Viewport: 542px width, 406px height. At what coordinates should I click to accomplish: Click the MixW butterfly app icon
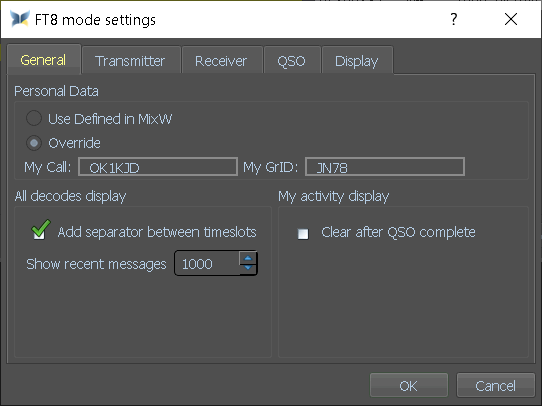pyautogui.click(x=20, y=19)
